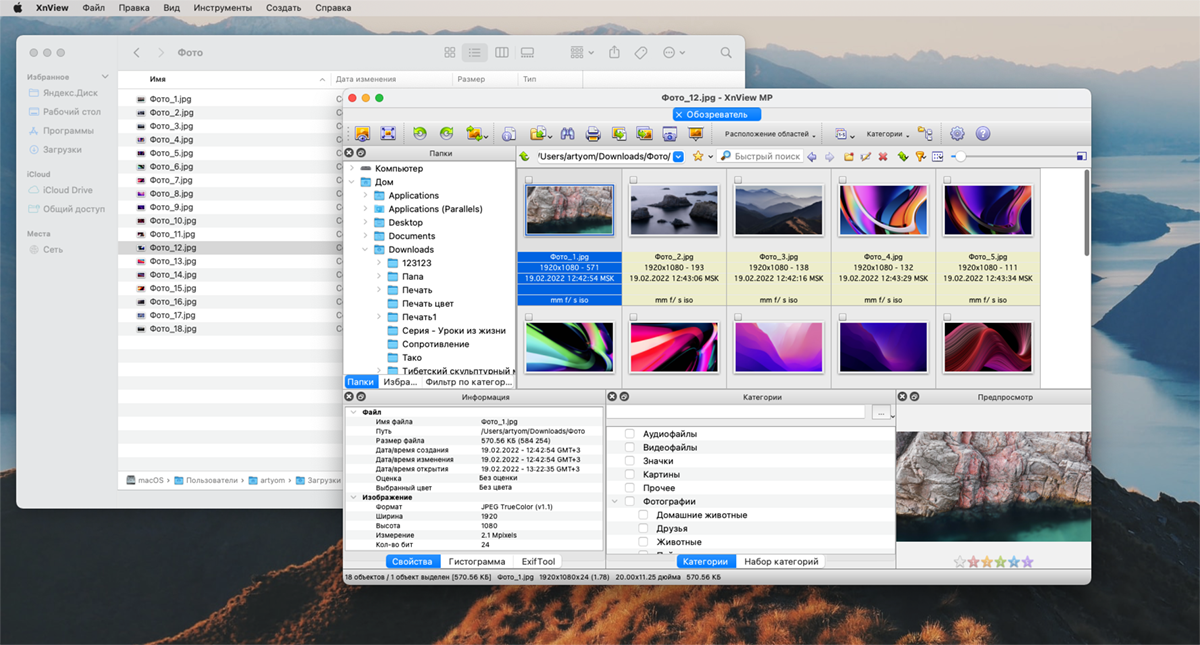Click the fullscreen view toolbar icon
This screenshot has width=1200, height=645.
point(389,134)
